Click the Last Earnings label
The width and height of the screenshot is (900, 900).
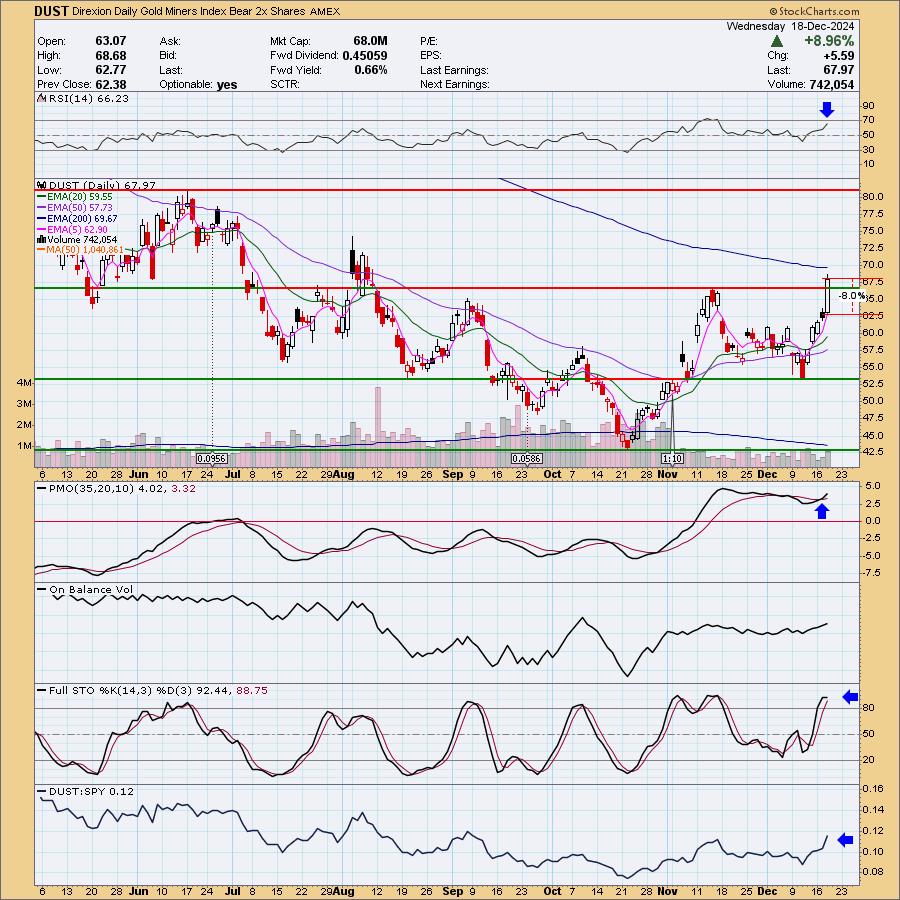tap(454, 70)
